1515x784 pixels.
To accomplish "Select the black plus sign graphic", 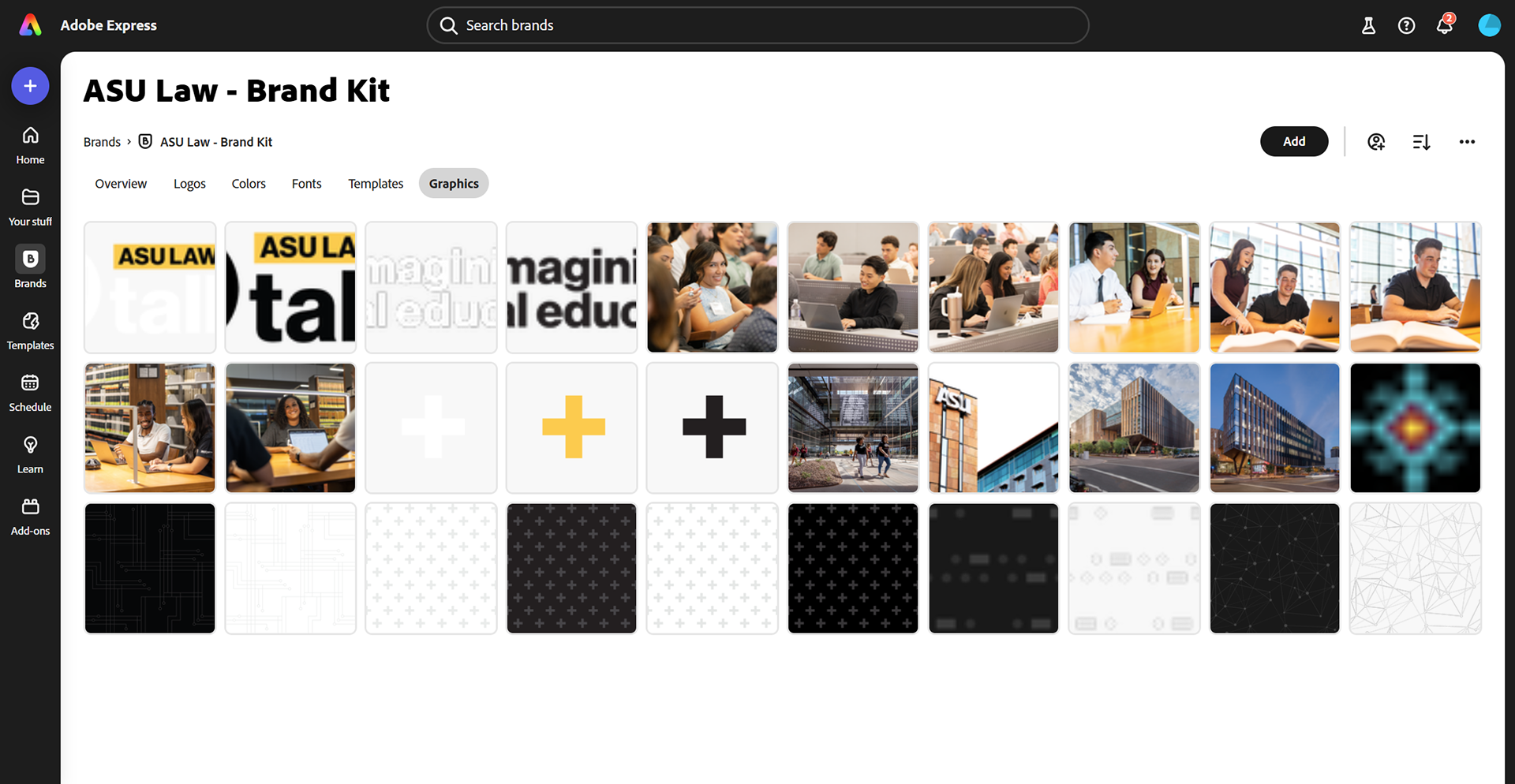I will pyautogui.click(x=713, y=427).
